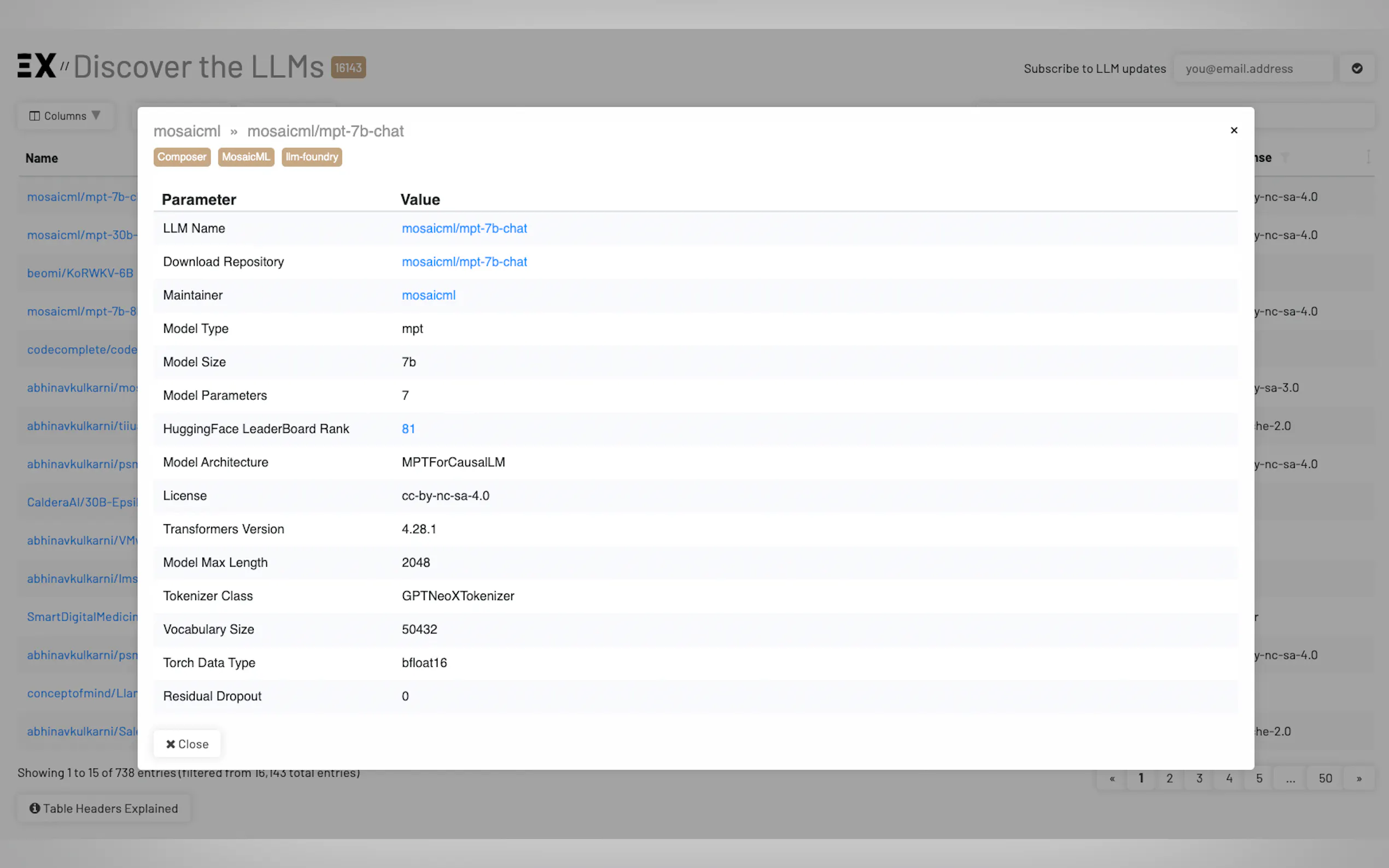Open the Download Repository link

click(464, 262)
